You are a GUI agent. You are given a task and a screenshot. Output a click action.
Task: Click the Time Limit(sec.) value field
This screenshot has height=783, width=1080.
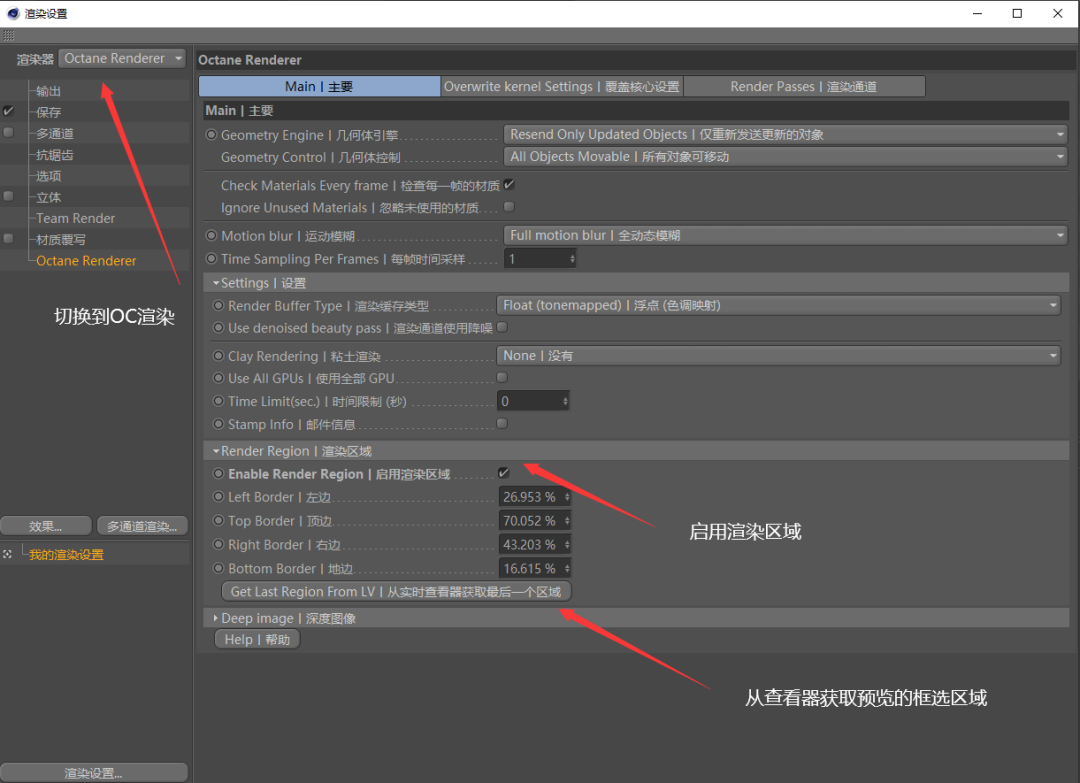point(532,401)
